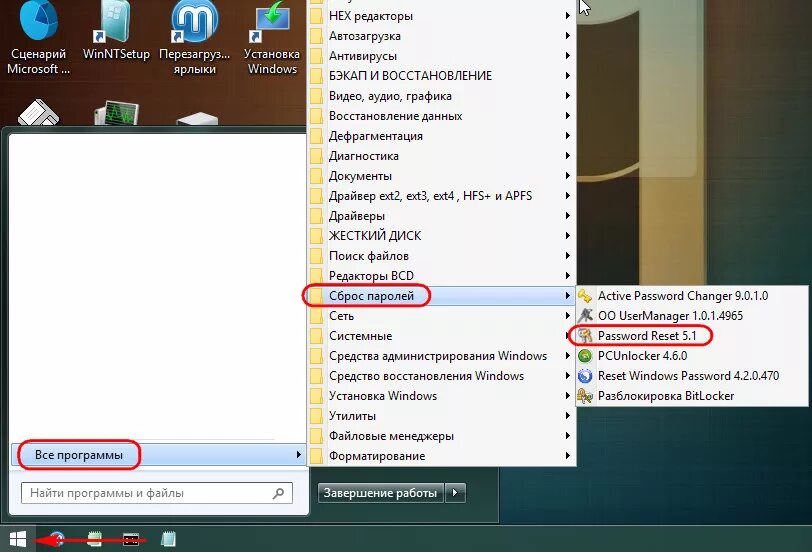The image size is (812, 552).
Task: Click the Password Reset 5.1 keys icon
Action: tap(585, 336)
